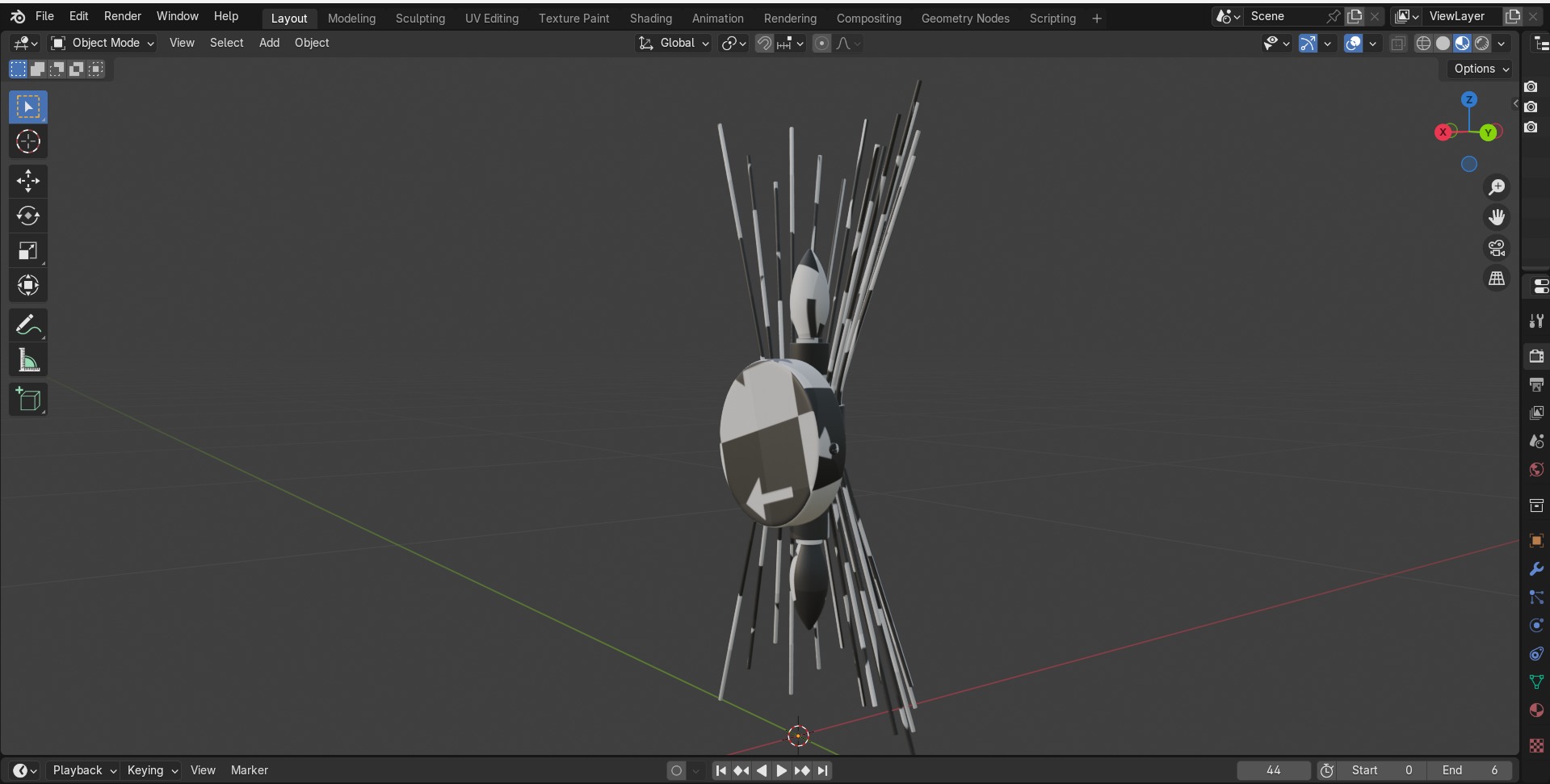Select the Add Cube tool
This screenshot has width=1550, height=784.
pyautogui.click(x=28, y=400)
